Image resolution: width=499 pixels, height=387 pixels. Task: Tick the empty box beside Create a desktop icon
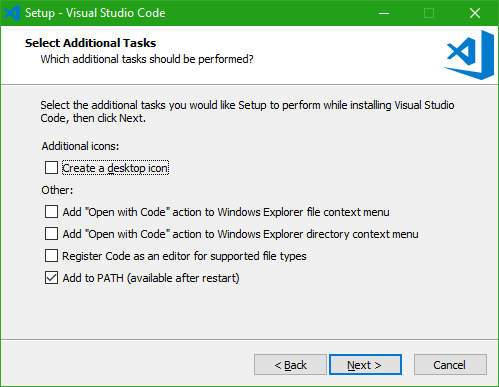pyautogui.click(x=51, y=168)
